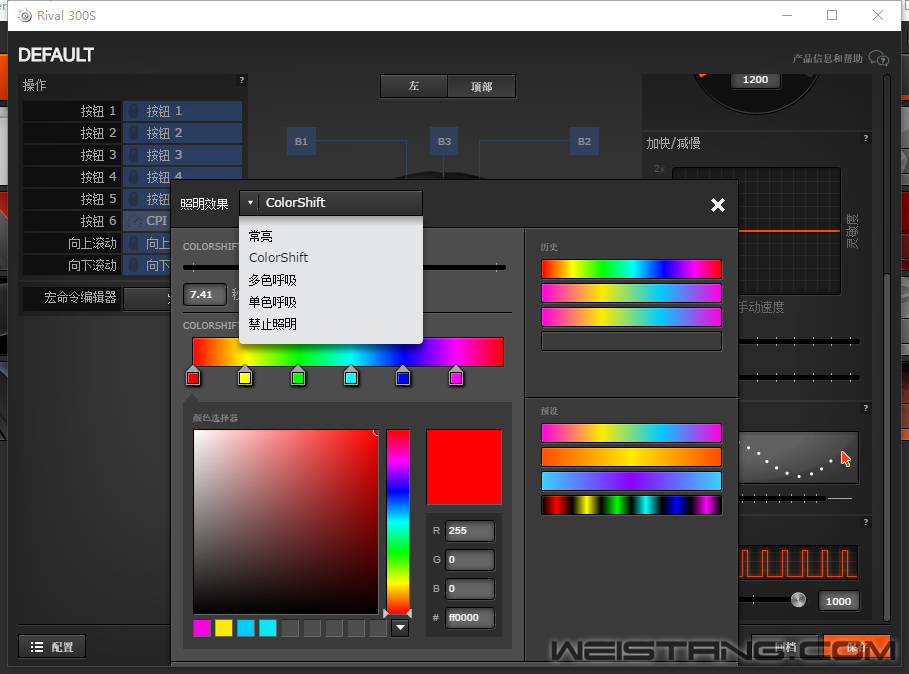This screenshot has height=674, width=909.
Task: Click the blue 按钮 1 assignment cell
Action: point(182,111)
